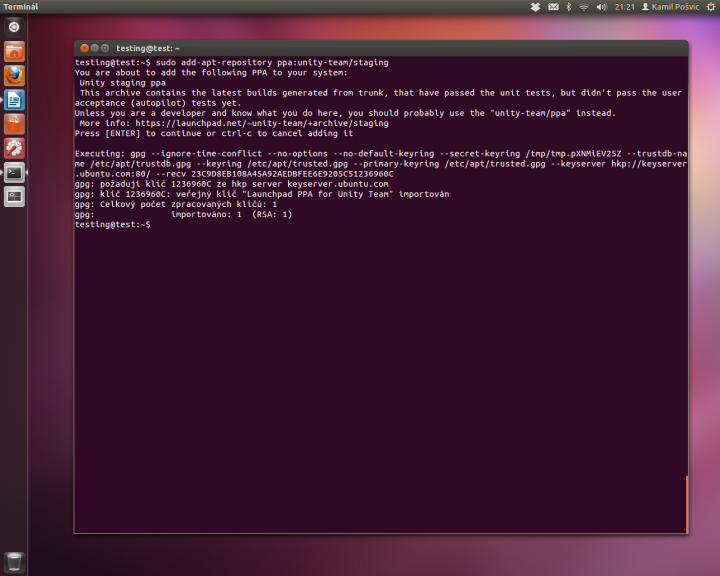Open the mail envelope messaging indicator
This screenshot has width=720, height=576.
(553, 7)
